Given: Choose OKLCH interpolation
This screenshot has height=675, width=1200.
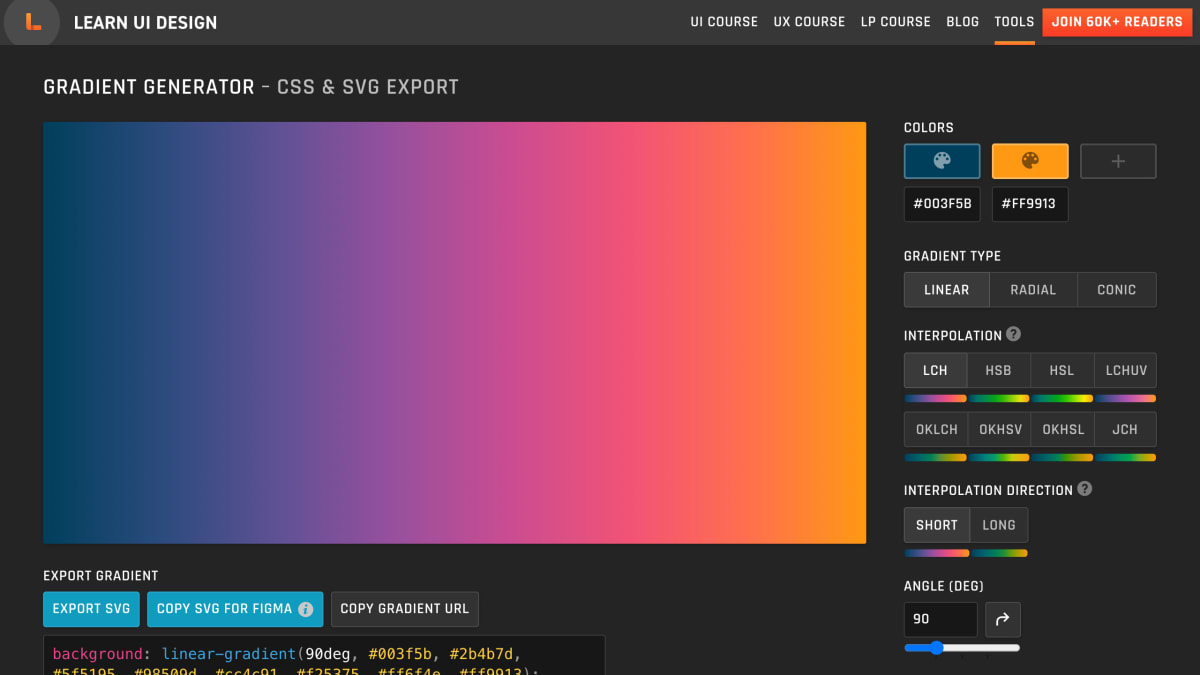Looking at the screenshot, I should tap(936, 429).
